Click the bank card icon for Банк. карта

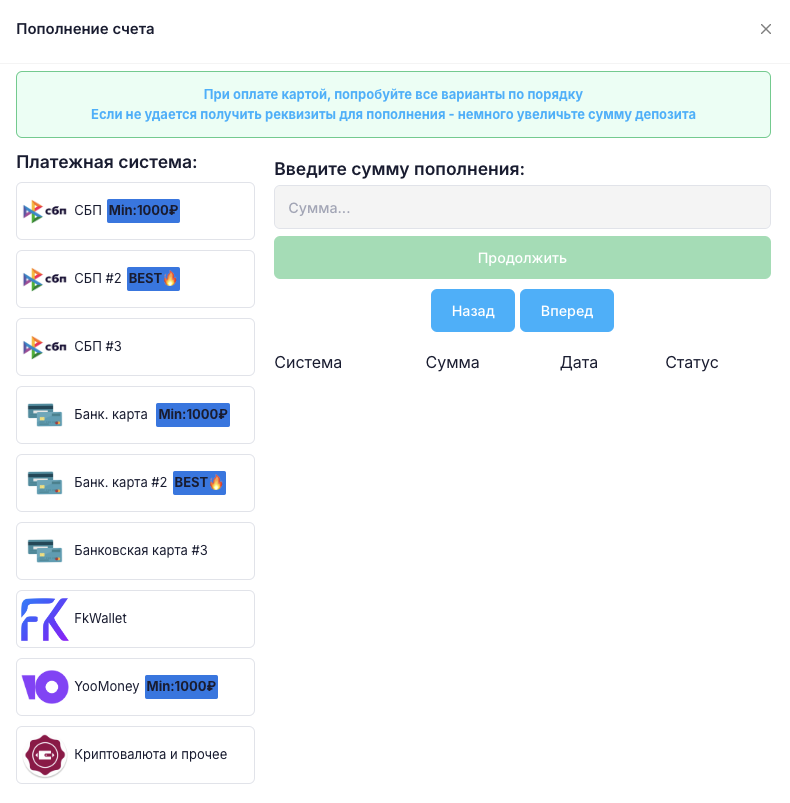click(45, 415)
